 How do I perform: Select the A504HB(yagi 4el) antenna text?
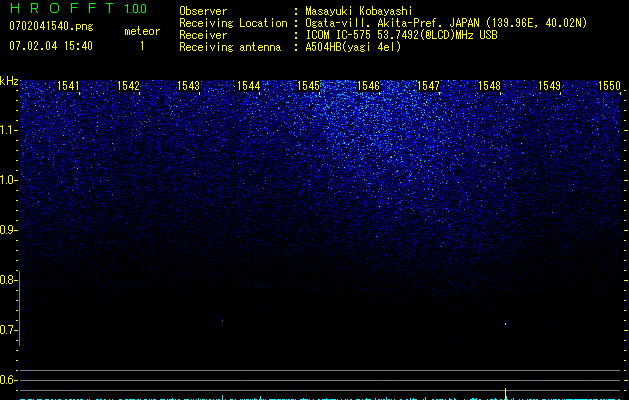pos(353,47)
